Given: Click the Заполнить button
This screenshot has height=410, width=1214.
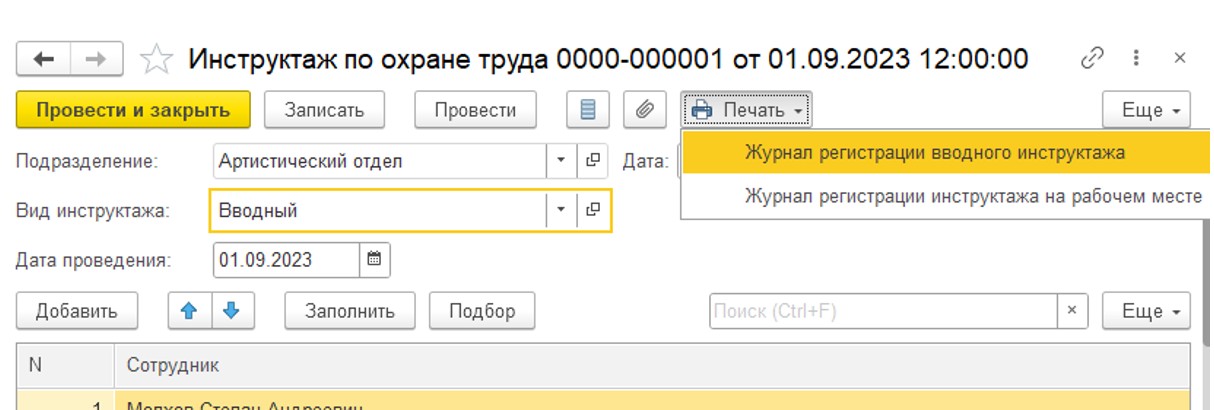Looking at the screenshot, I should click(x=349, y=311).
